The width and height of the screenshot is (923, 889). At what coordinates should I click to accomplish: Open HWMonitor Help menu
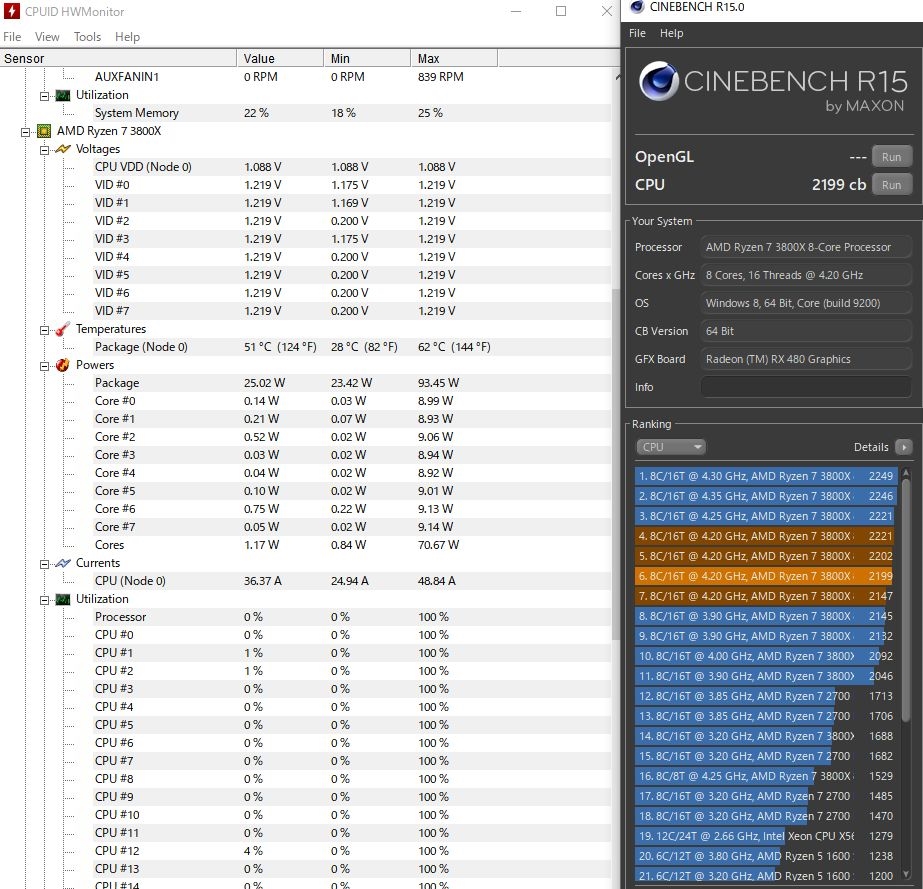(127, 37)
